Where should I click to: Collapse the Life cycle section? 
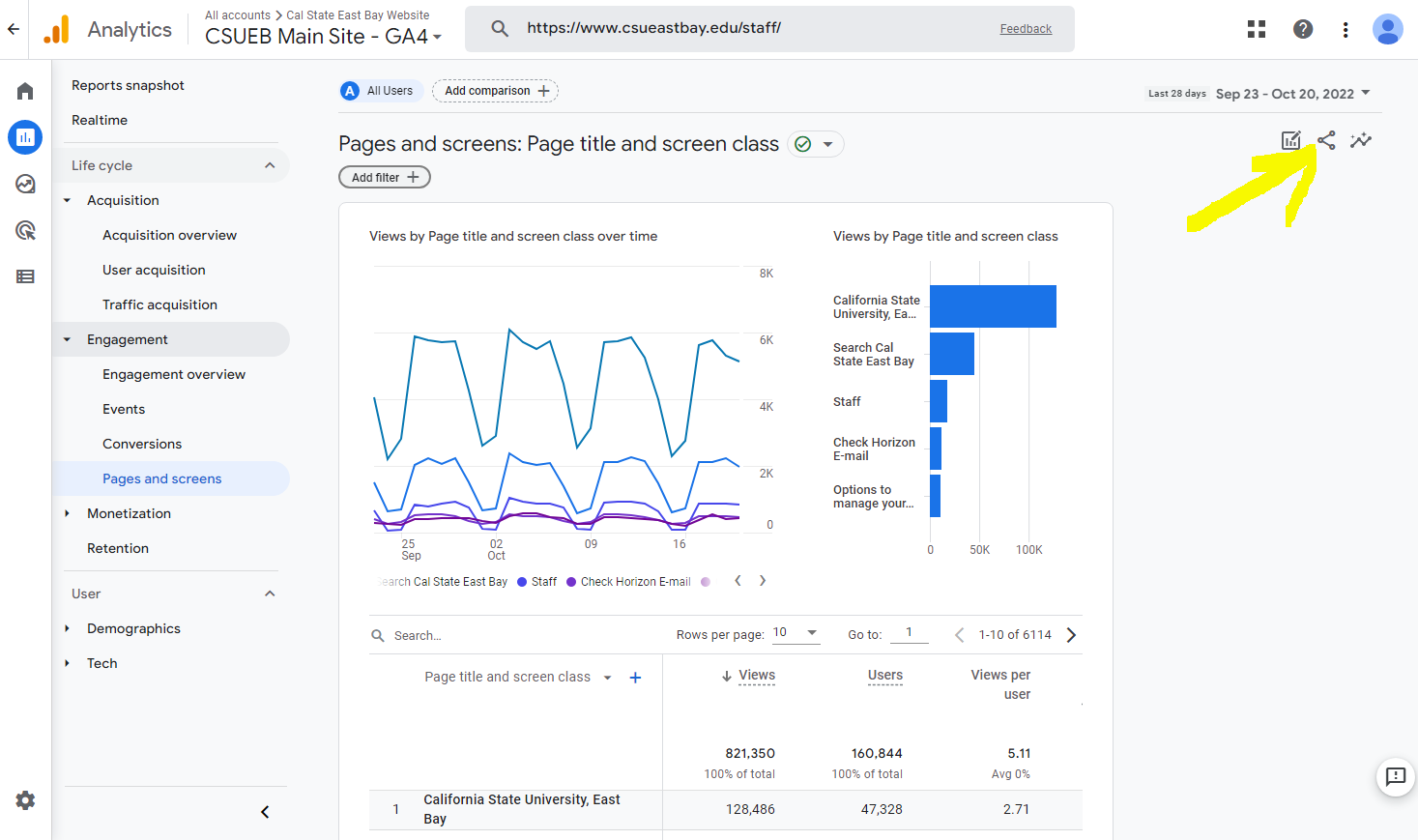(270, 165)
